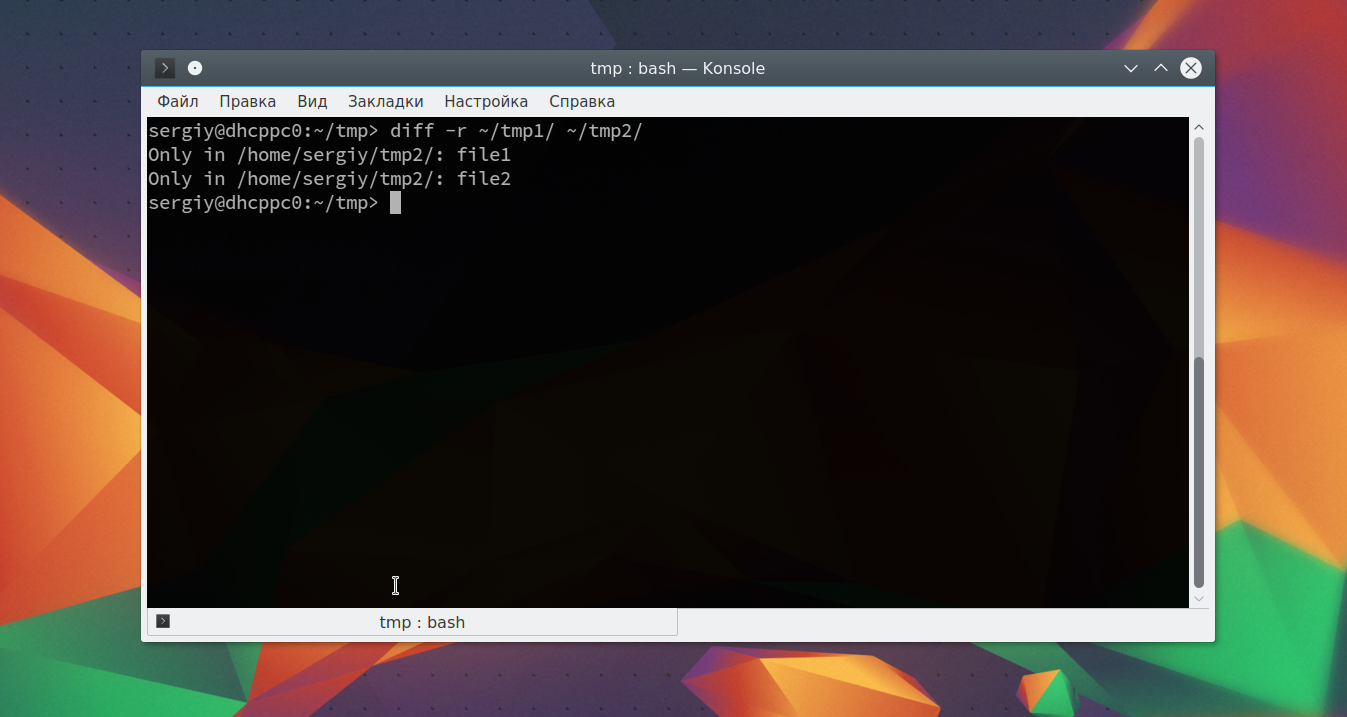This screenshot has height=717, width=1347.
Task: Click the scrollbar down arrow
Action: click(1198, 599)
